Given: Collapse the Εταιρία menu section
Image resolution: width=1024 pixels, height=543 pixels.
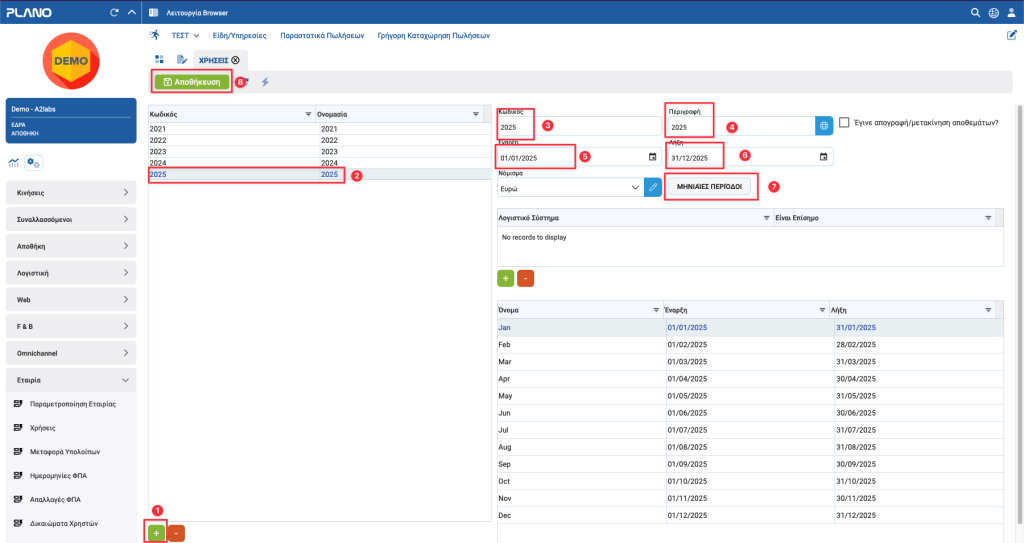Looking at the screenshot, I should click(71, 380).
